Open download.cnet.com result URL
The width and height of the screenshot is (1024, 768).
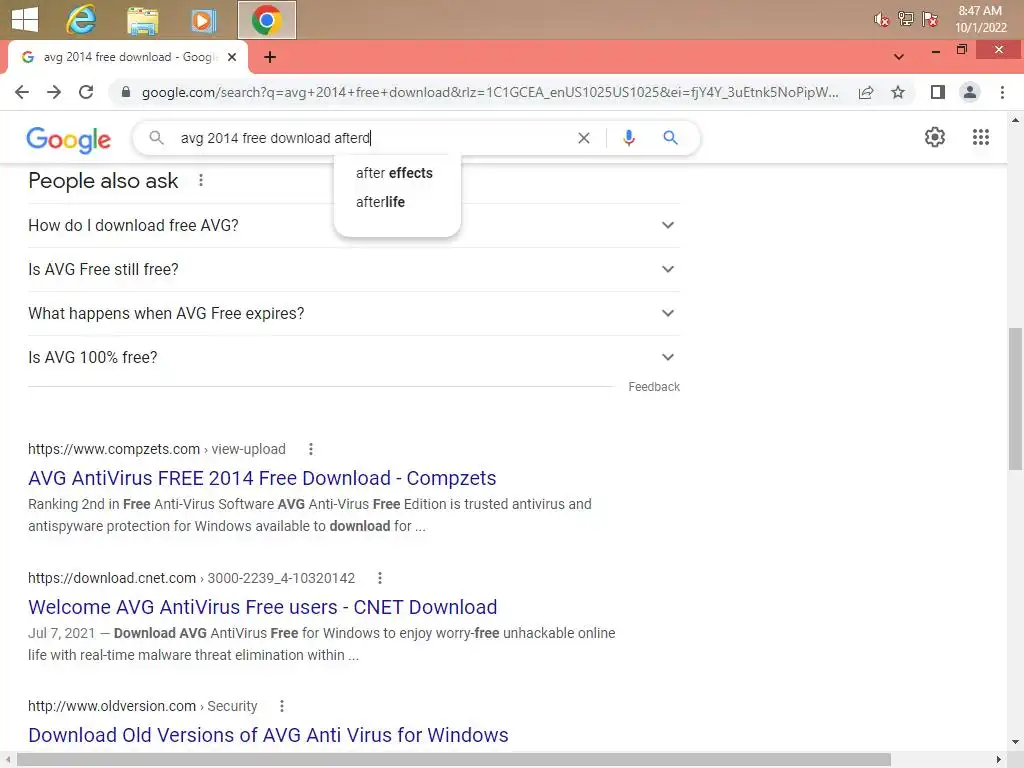(x=191, y=578)
